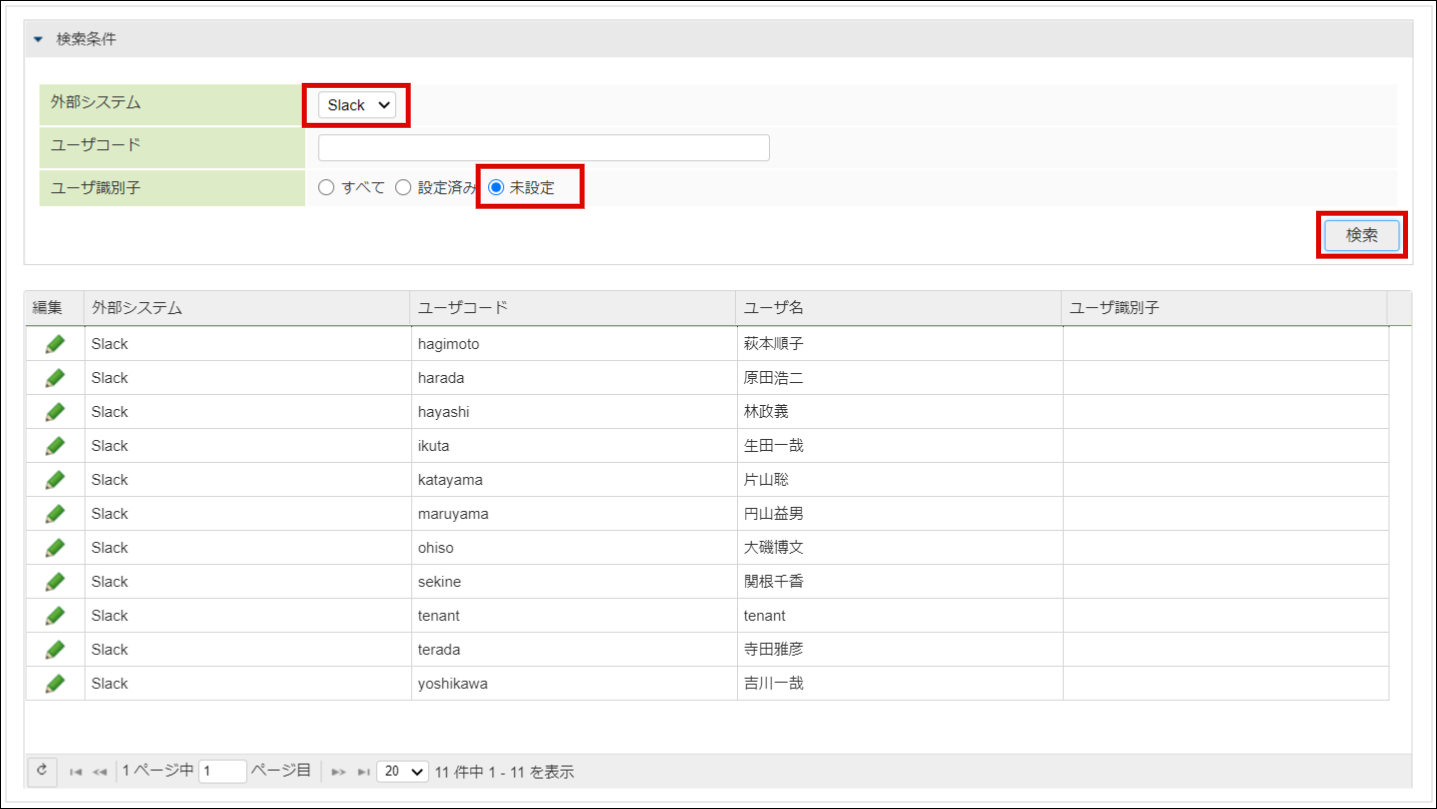1437x809 pixels.
Task: Select the 設定済み radio button
Action: (x=403, y=187)
